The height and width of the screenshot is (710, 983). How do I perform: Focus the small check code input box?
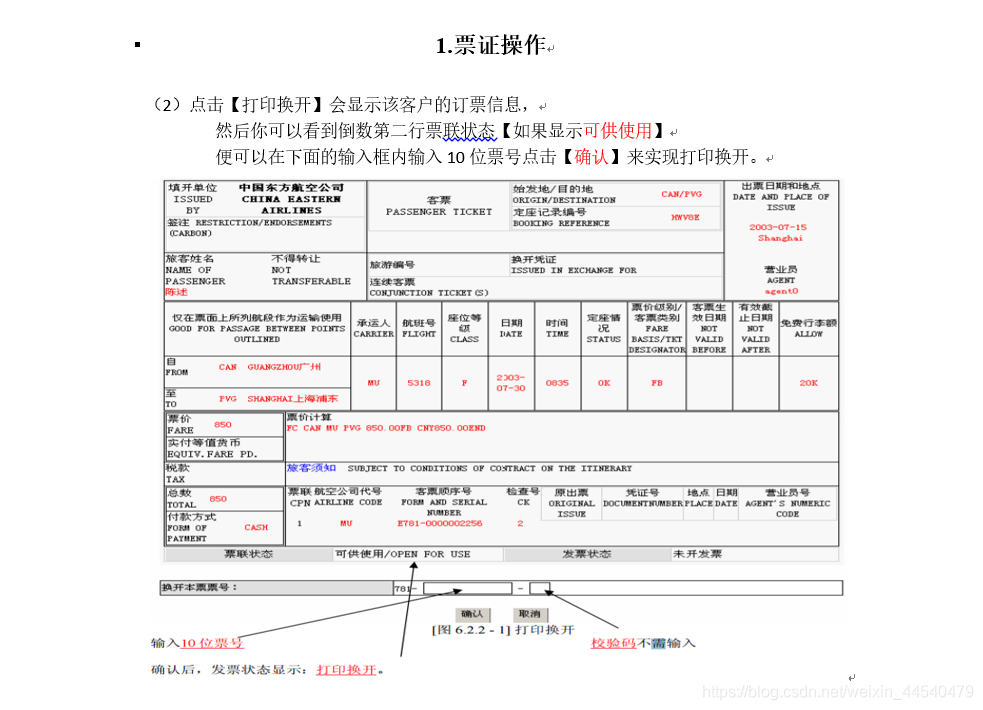tap(540, 588)
